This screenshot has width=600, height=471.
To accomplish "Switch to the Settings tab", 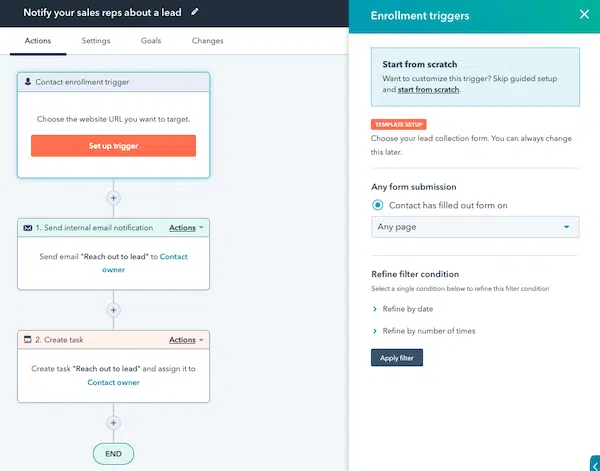I will [96, 41].
